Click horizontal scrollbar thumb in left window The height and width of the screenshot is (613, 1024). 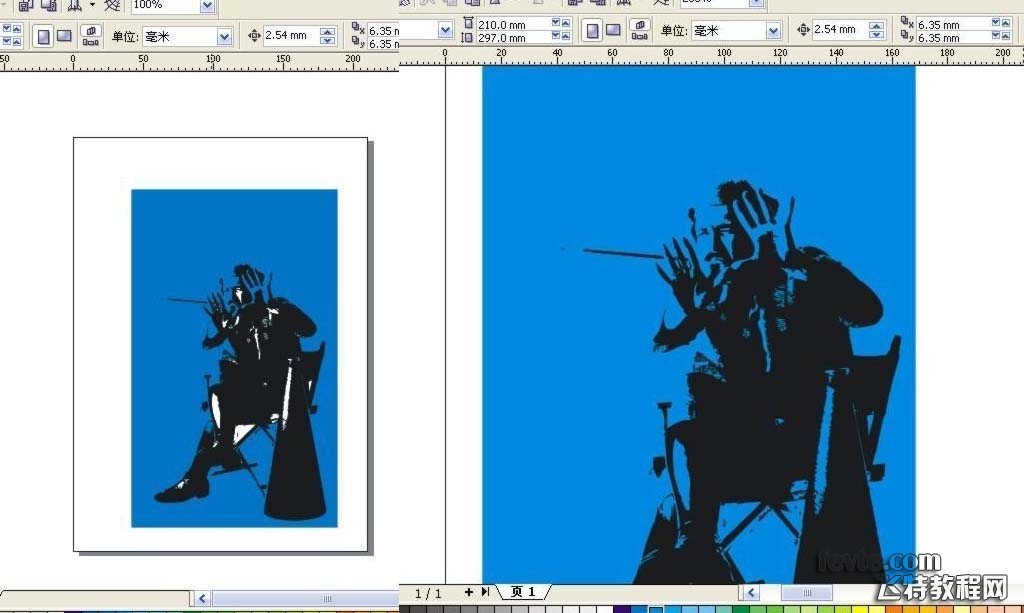tap(306, 598)
